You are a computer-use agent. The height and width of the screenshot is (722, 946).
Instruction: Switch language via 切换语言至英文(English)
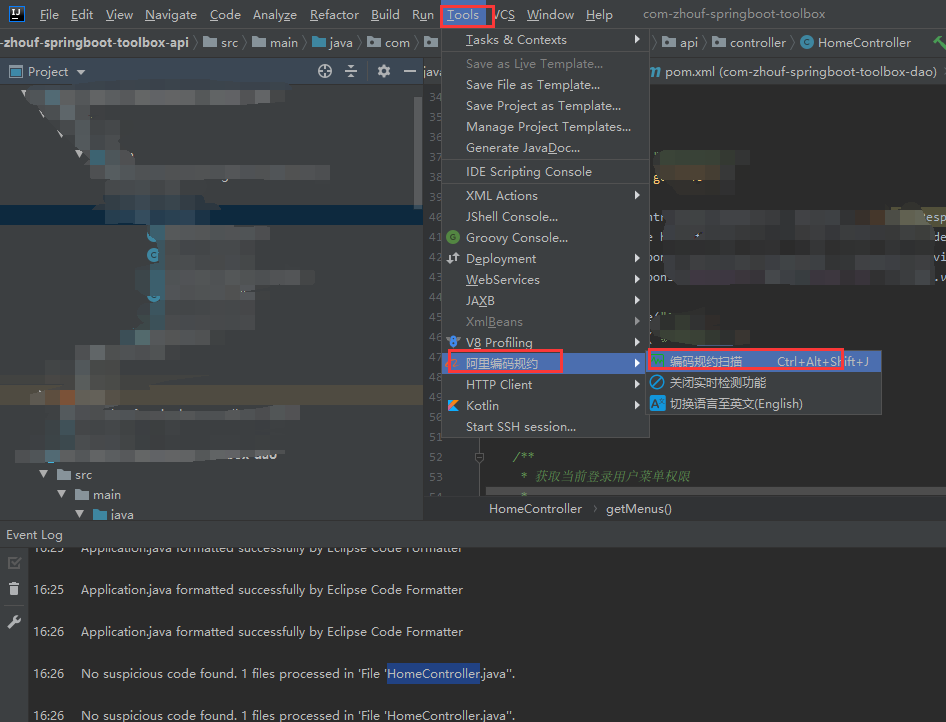click(x=764, y=404)
